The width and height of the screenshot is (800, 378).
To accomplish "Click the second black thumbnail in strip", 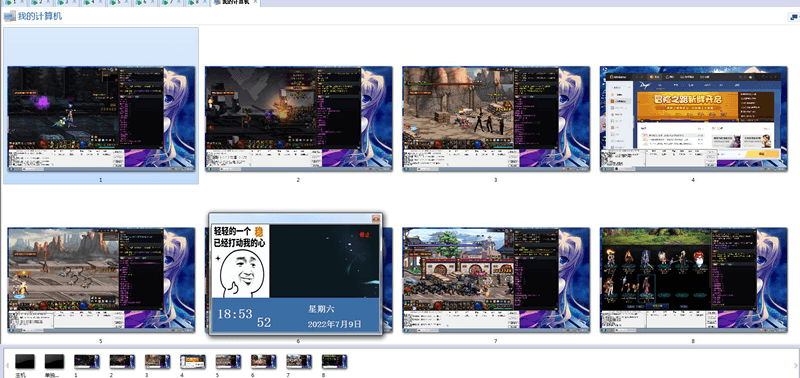I will (54, 362).
